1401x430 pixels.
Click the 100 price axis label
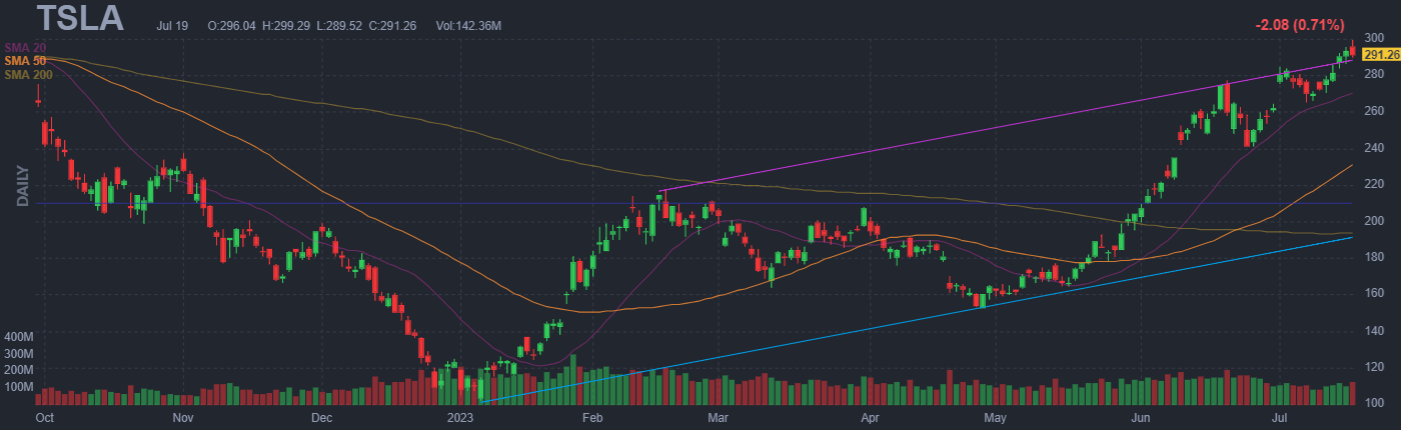(x=1372, y=403)
